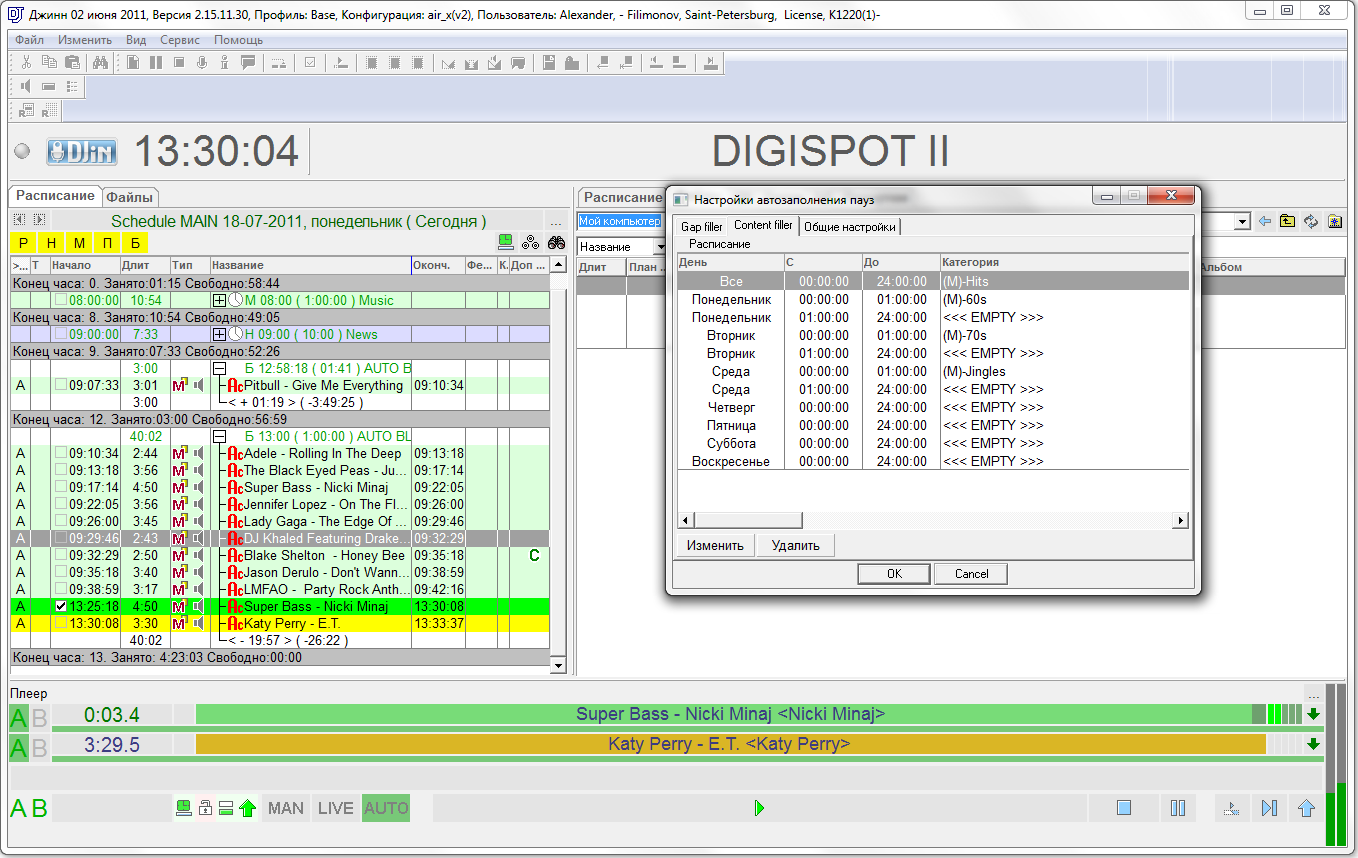Click previous day arrow beside schedule title
Viewport: 1358px width, 858px height.
click(19, 219)
